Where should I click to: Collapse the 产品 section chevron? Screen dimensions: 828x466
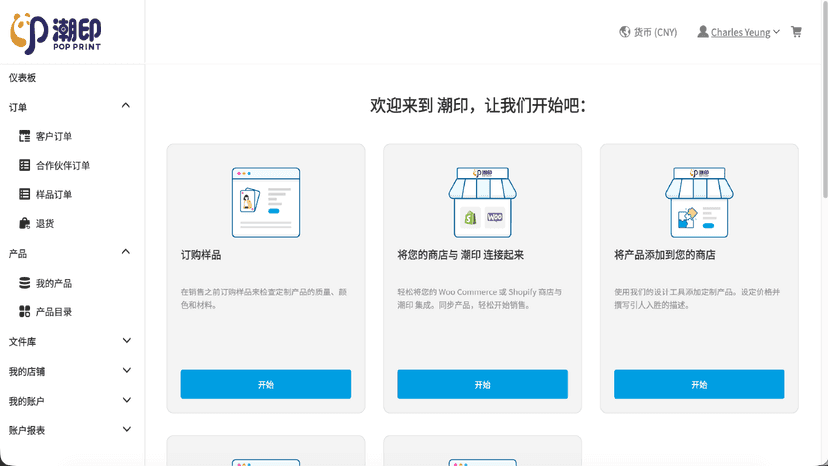pos(126,251)
